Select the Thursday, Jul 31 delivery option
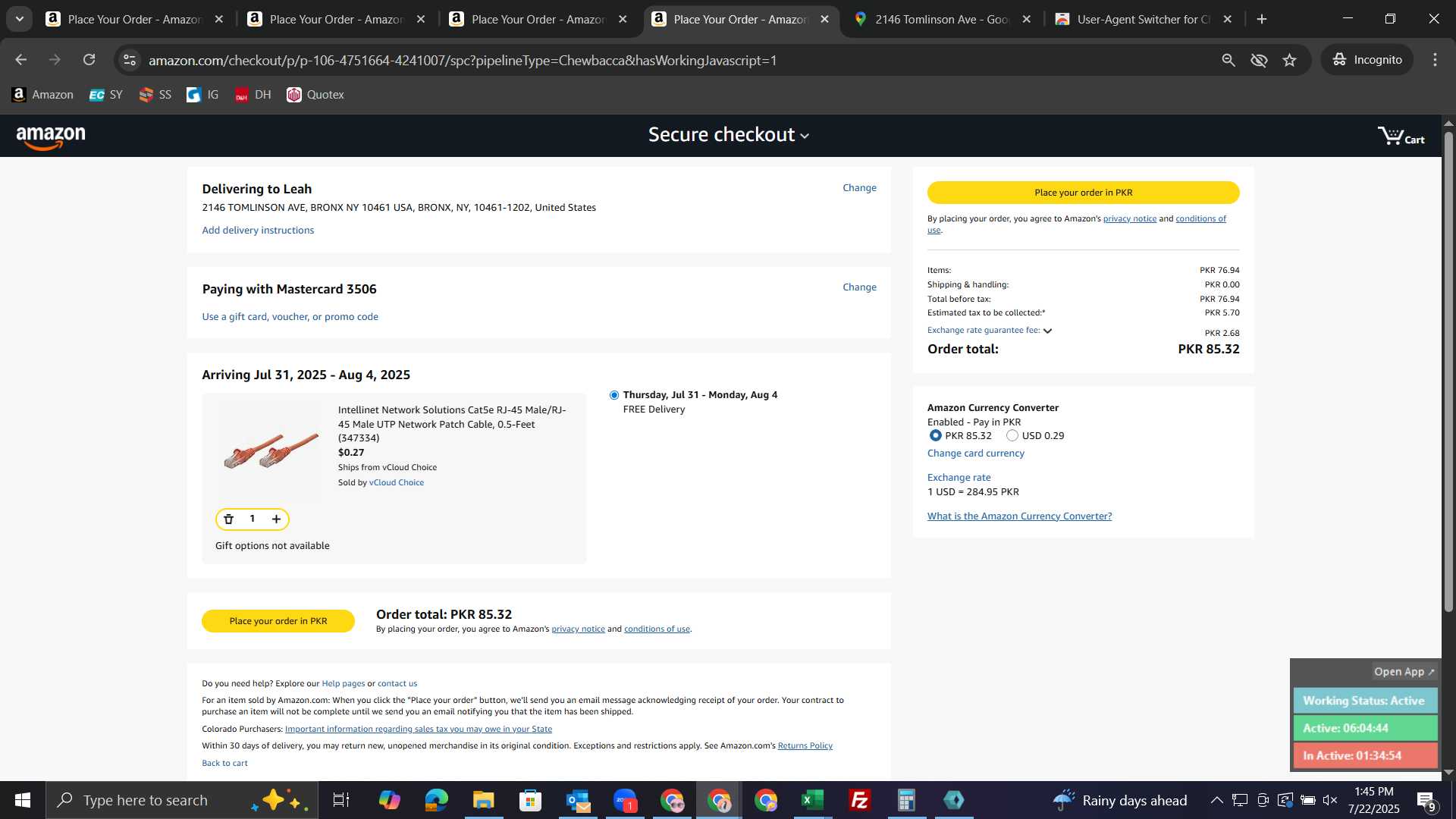The width and height of the screenshot is (1456, 819). tap(614, 395)
